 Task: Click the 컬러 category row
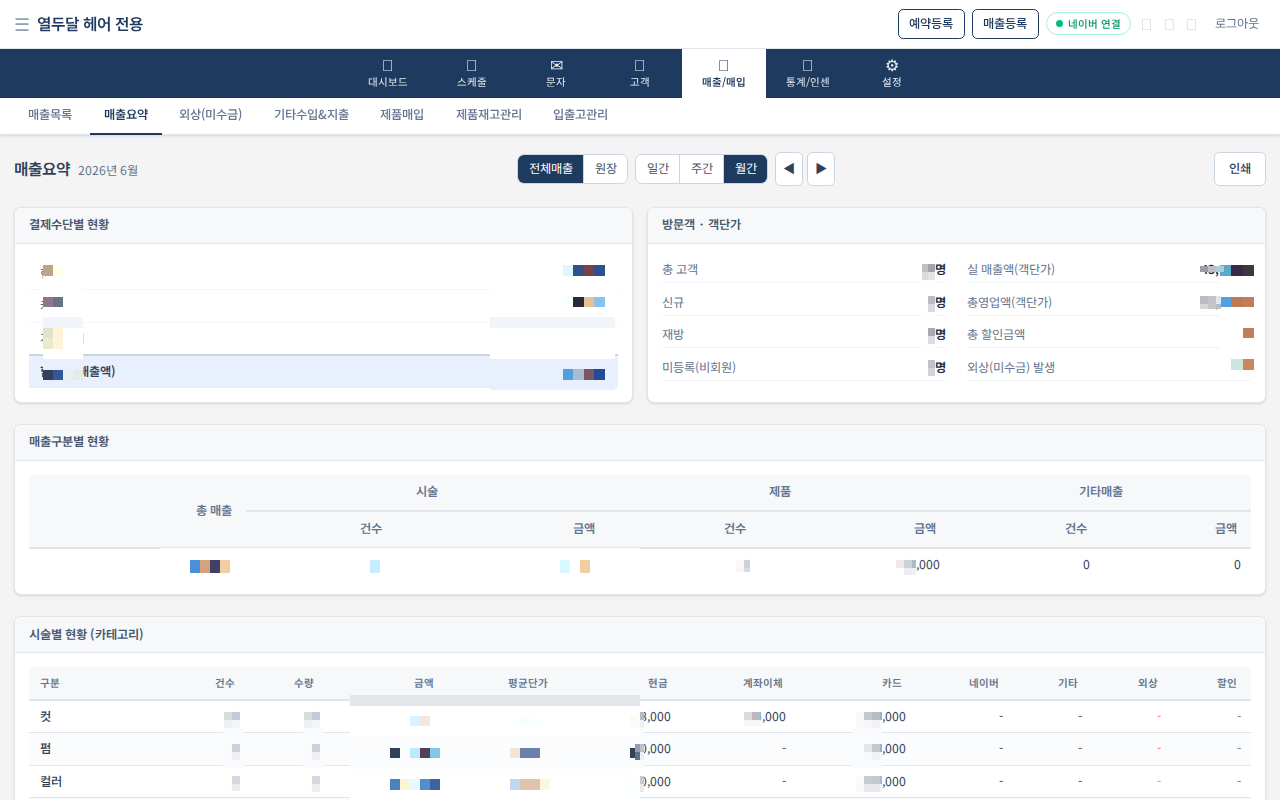pos(640,781)
